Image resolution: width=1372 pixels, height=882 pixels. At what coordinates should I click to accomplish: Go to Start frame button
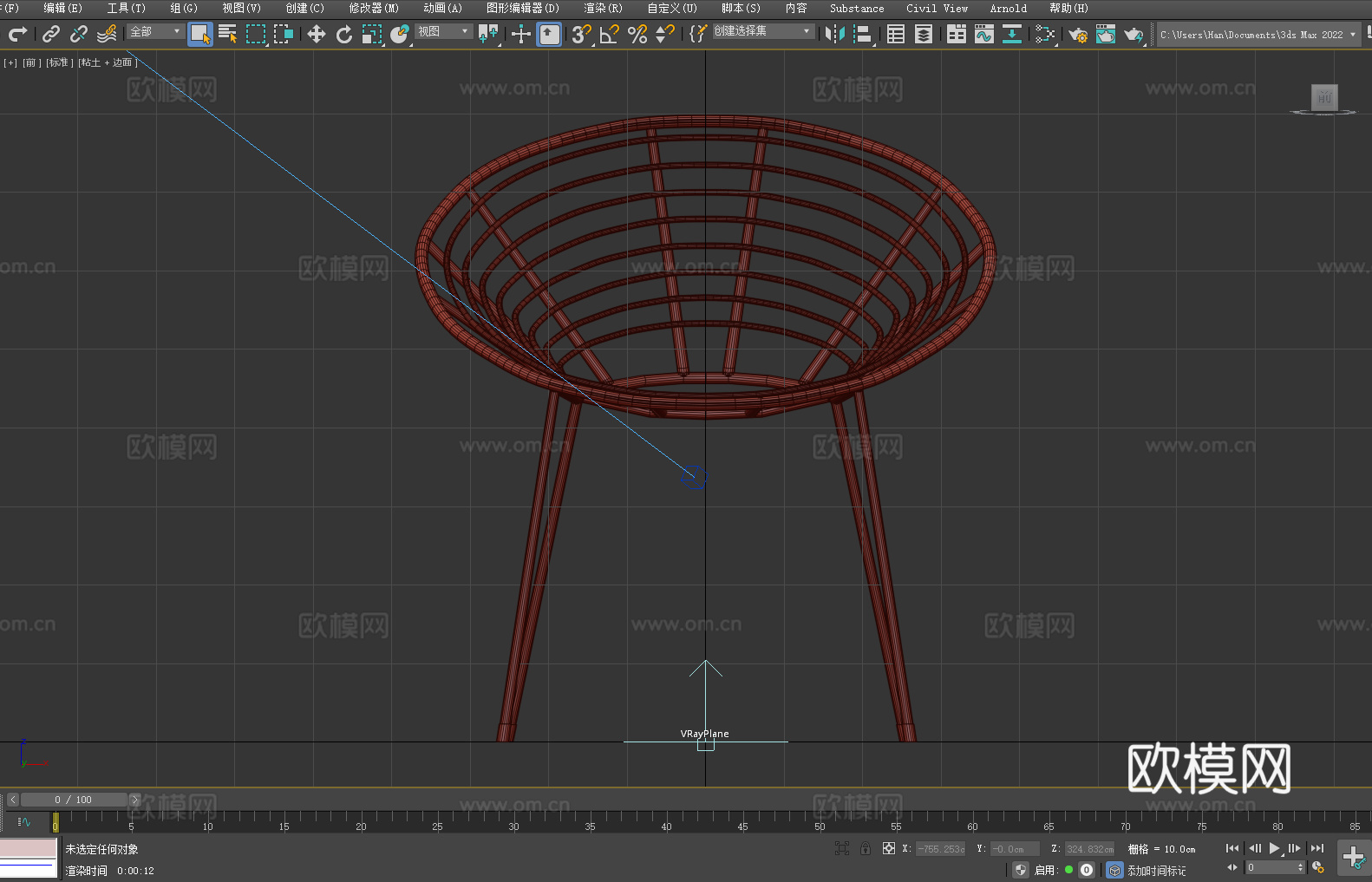tap(1232, 848)
